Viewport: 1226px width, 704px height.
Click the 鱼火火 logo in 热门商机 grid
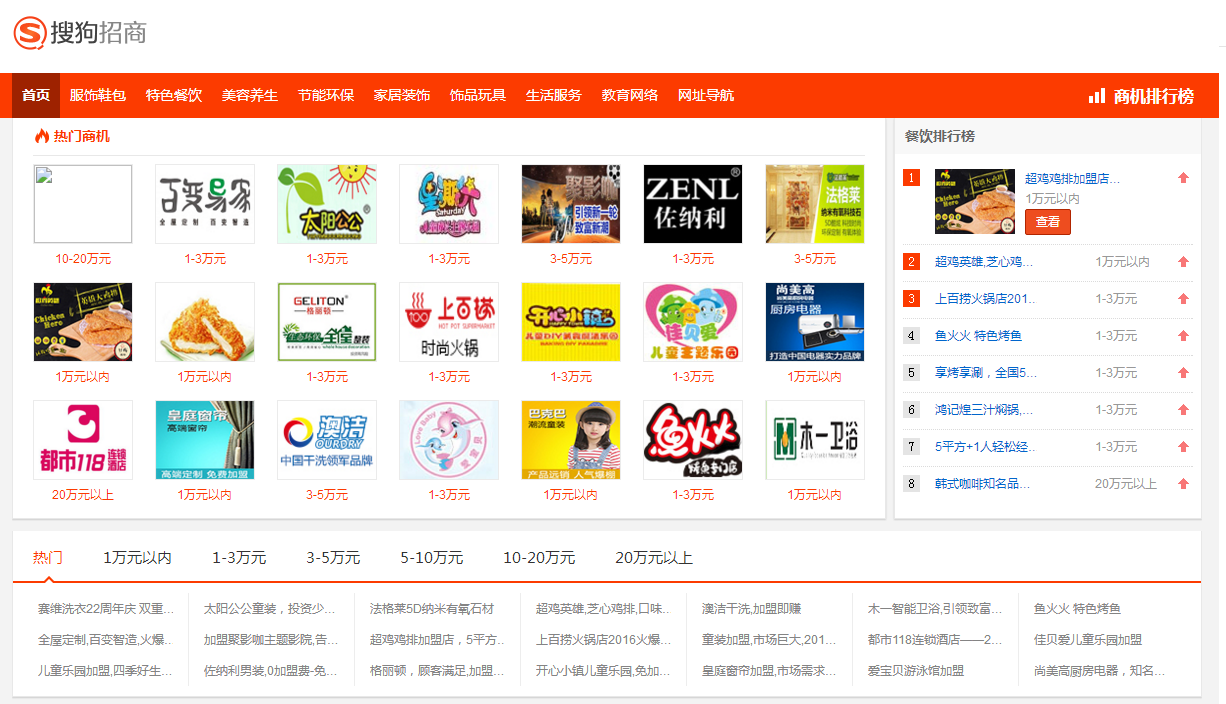coord(693,440)
